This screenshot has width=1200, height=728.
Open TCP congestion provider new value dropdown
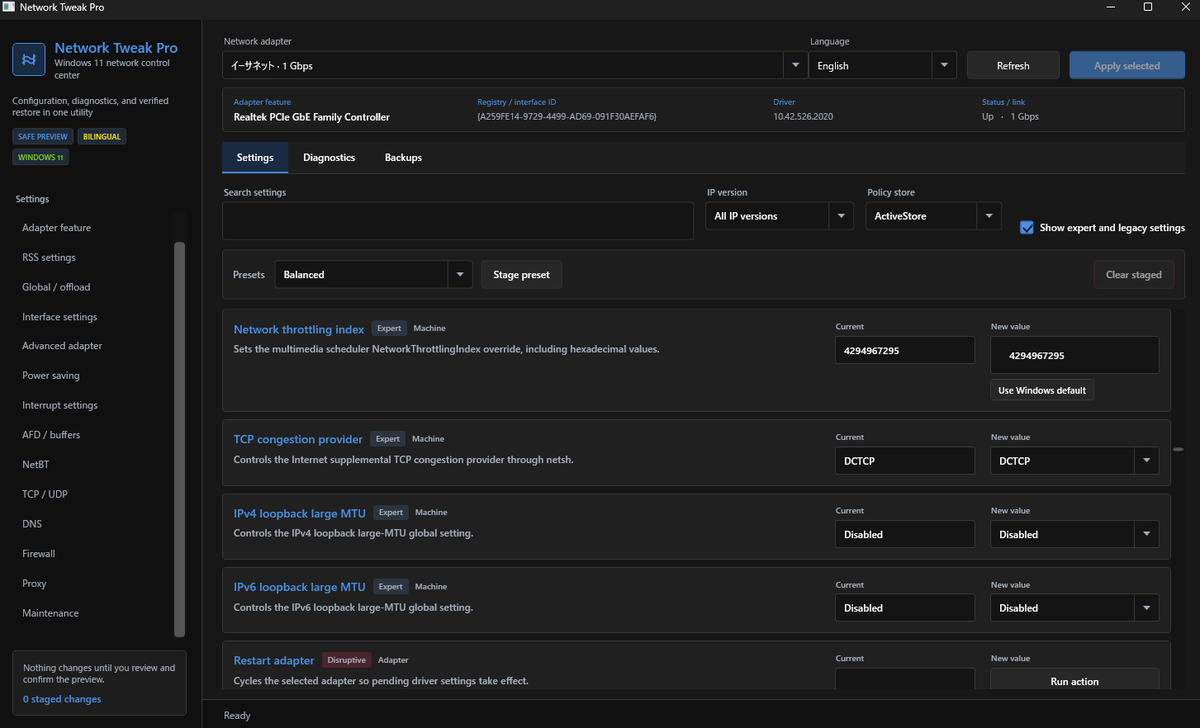[1075, 461]
